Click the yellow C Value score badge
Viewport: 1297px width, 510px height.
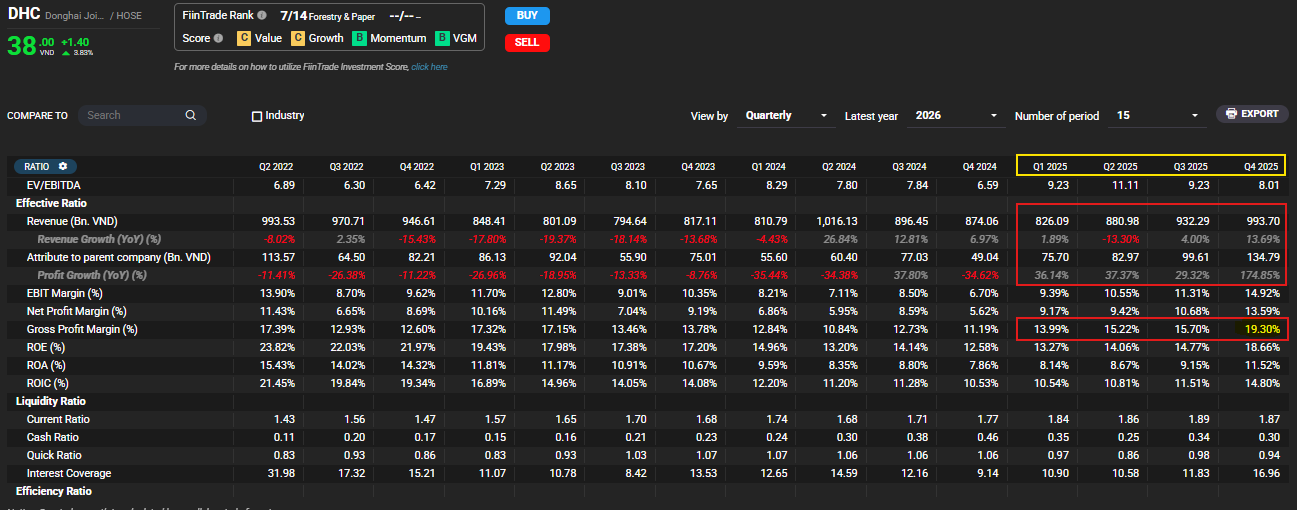pyautogui.click(x=243, y=39)
